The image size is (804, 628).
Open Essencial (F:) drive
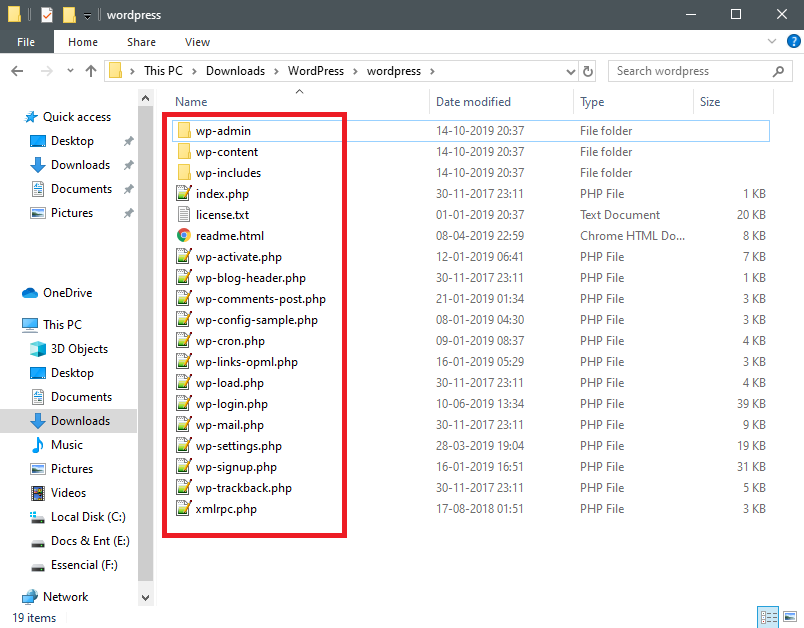pyautogui.click(x=84, y=565)
